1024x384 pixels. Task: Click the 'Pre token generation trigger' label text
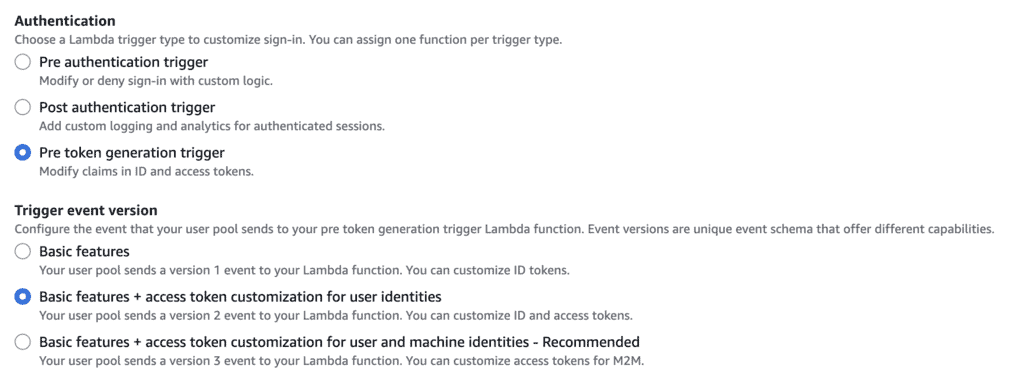click(x=131, y=153)
